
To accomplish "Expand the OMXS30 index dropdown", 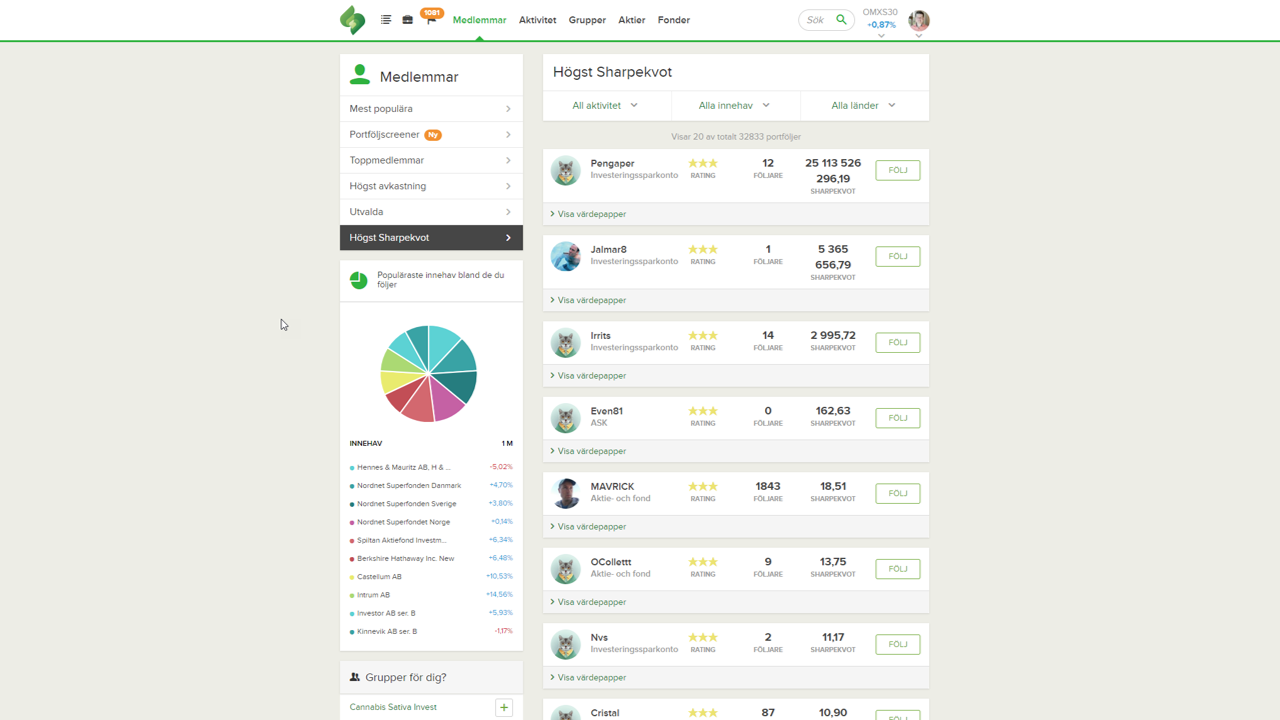I will coord(881,35).
